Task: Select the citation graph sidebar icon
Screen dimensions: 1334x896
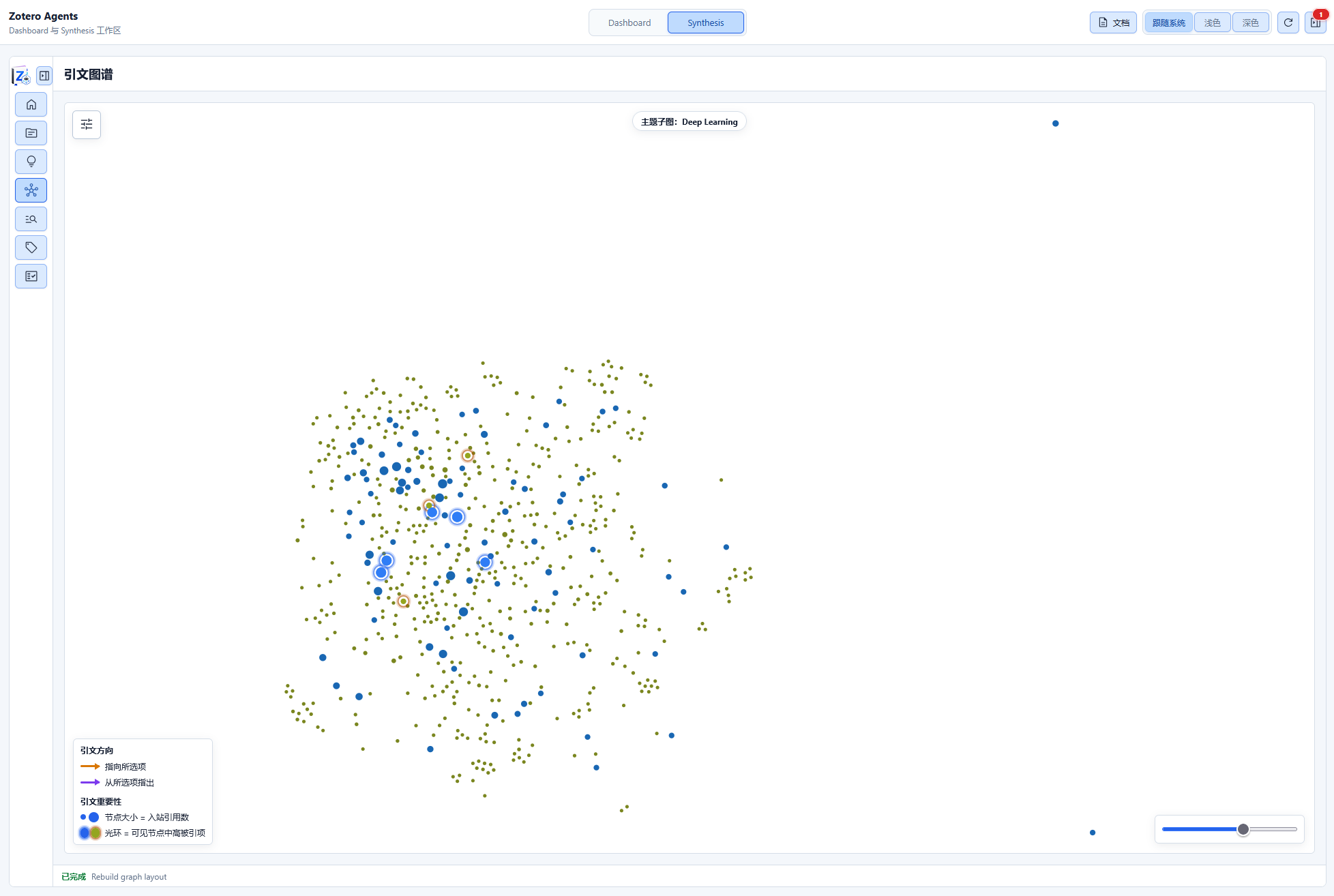Action: point(31,190)
